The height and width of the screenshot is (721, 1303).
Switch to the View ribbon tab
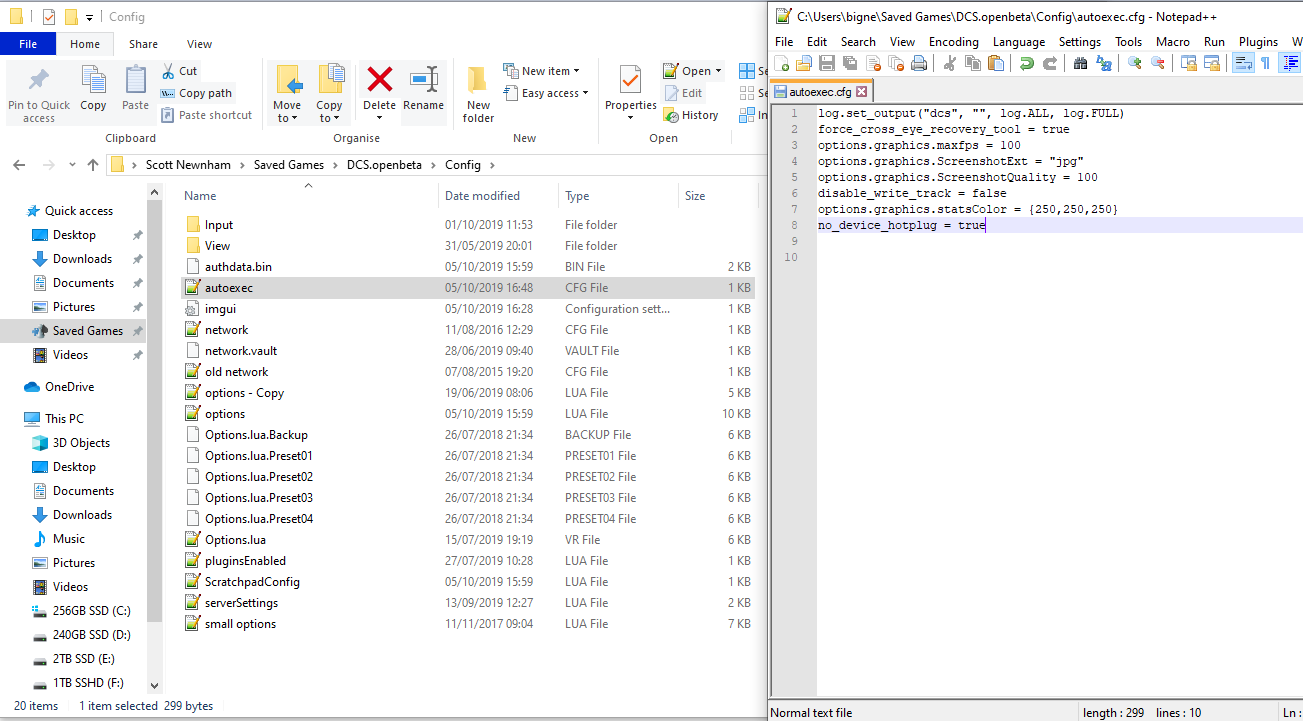pos(199,44)
